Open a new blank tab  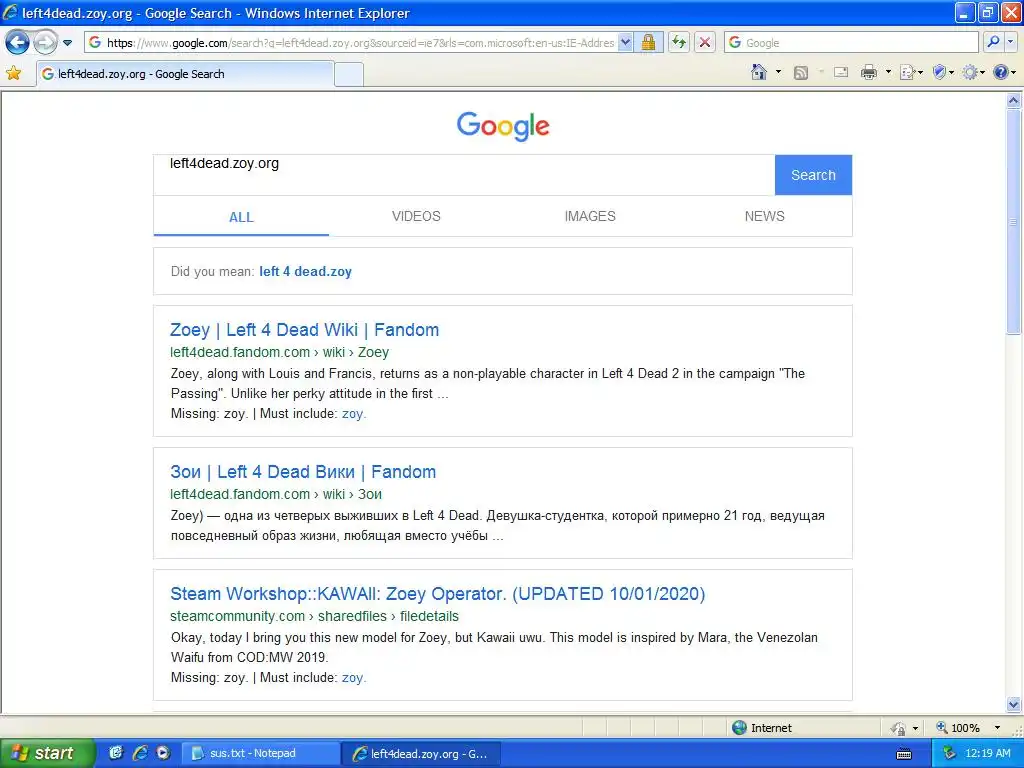pyautogui.click(x=349, y=74)
